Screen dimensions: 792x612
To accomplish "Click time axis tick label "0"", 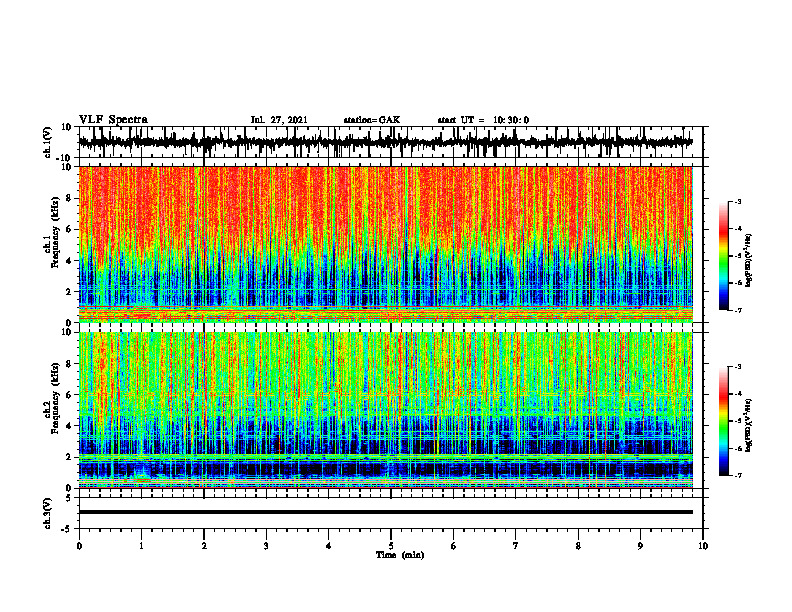I will 79,546.
